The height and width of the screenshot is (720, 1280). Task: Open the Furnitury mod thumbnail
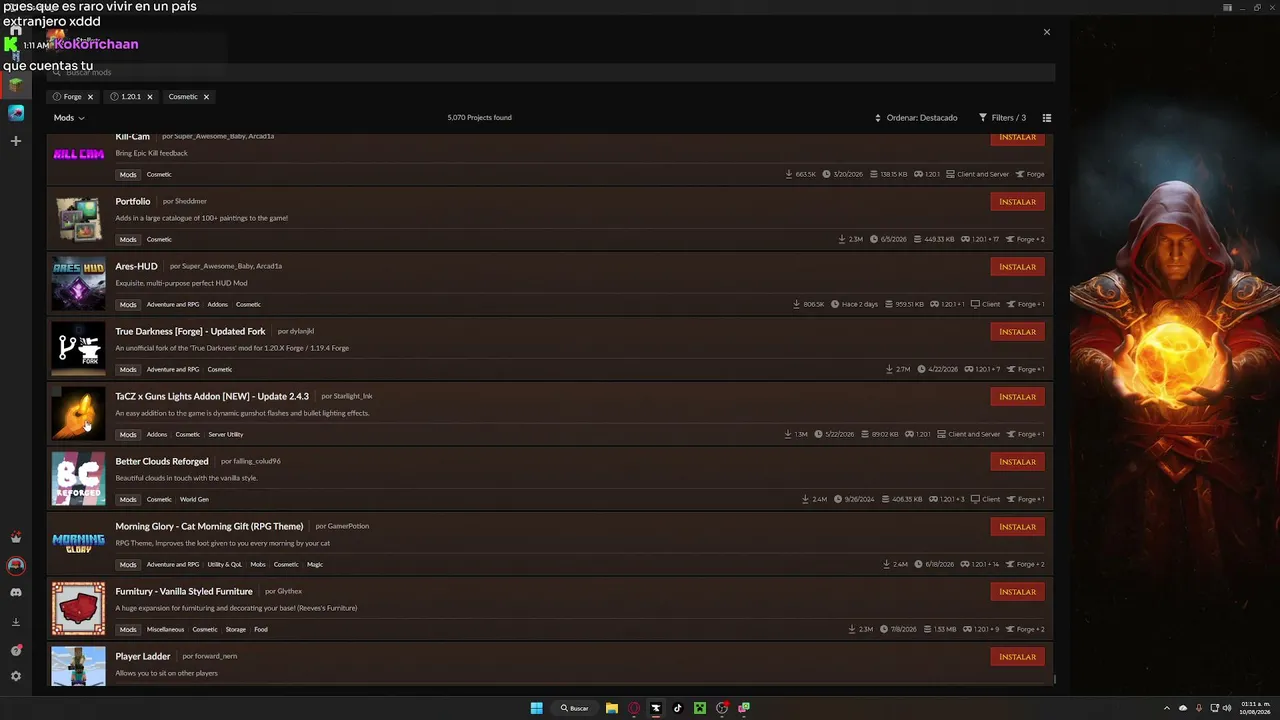78,608
